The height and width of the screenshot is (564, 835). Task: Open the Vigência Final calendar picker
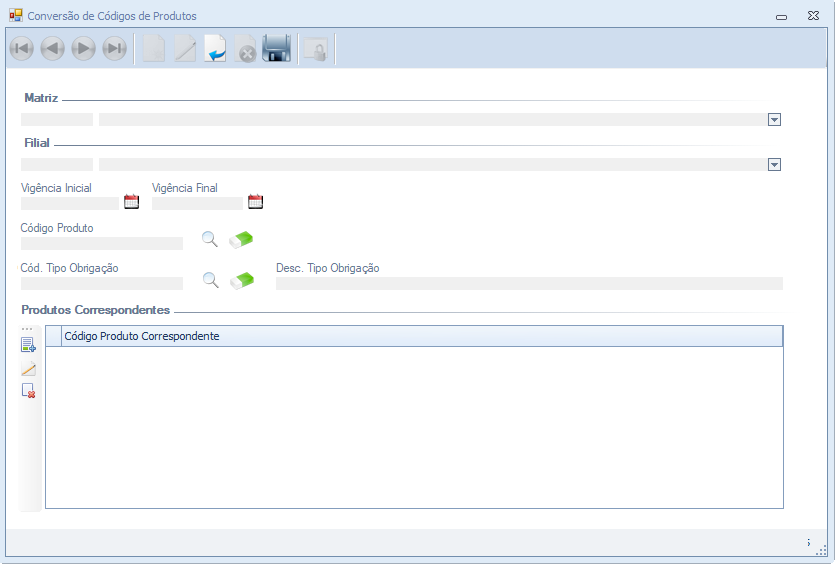coord(256,202)
